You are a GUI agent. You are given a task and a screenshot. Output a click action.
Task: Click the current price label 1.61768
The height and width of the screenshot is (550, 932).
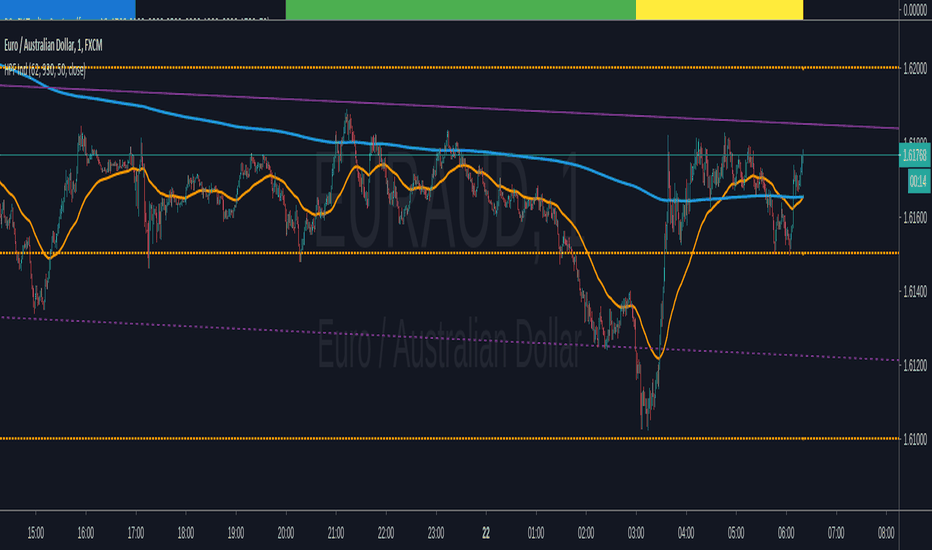click(x=914, y=156)
